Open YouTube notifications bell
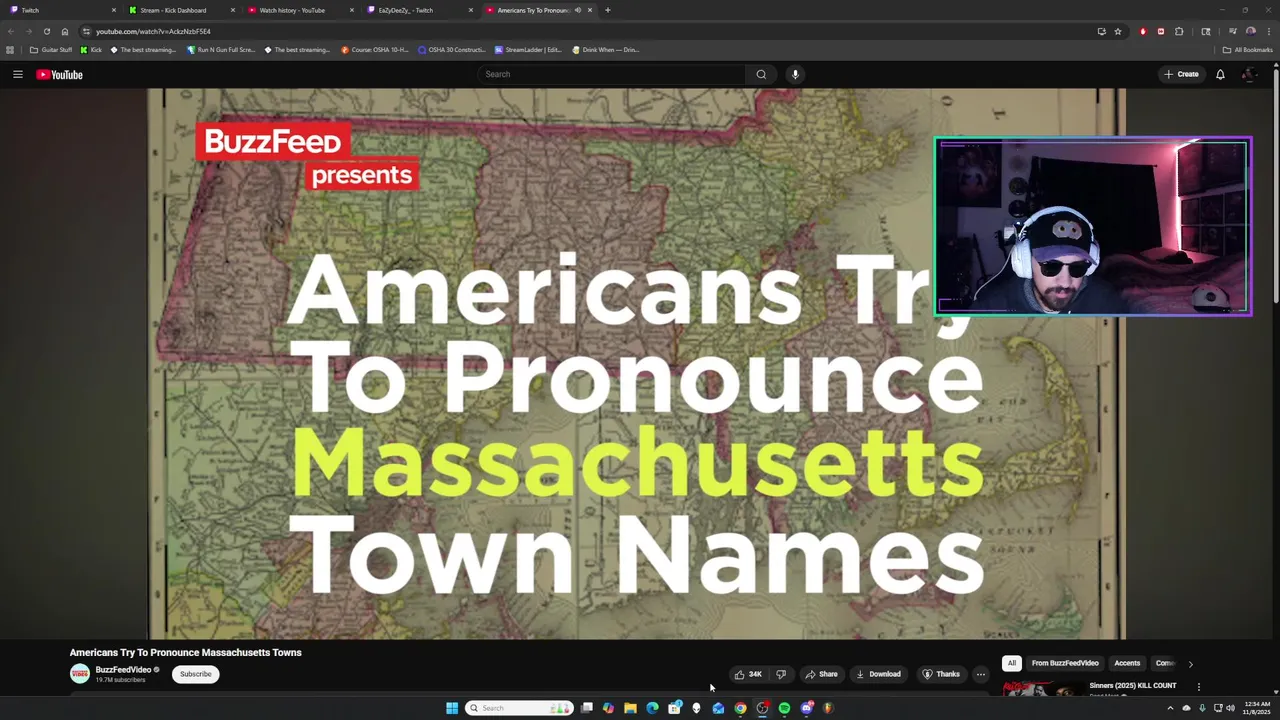 coord(1220,74)
